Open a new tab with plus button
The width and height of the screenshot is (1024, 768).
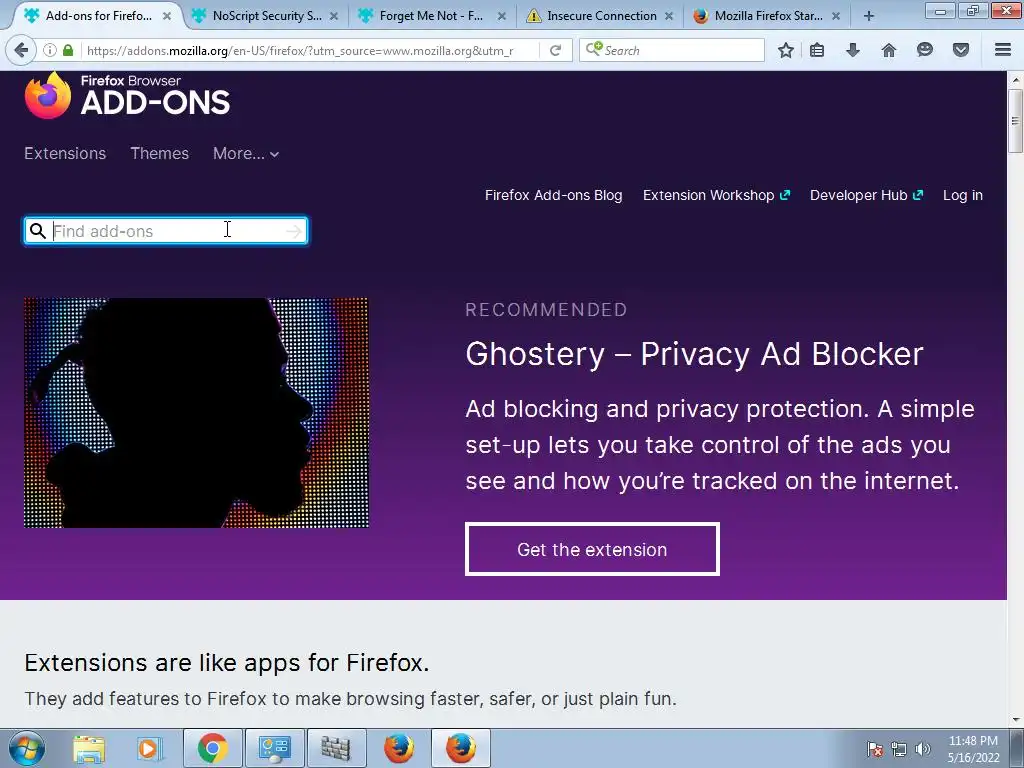[869, 16]
